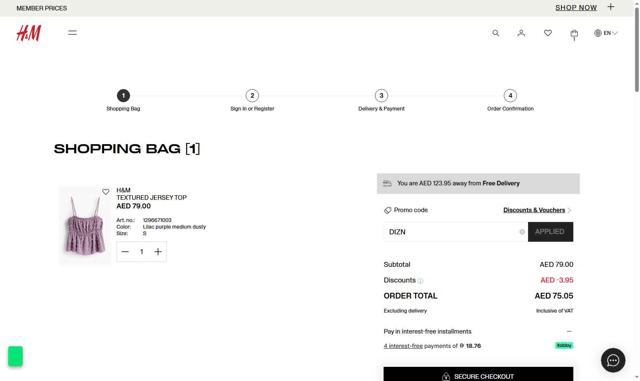This screenshot has width=640, height=381.
Task: Click the color Lilac purple medium dusty
Action: point(174,227)
